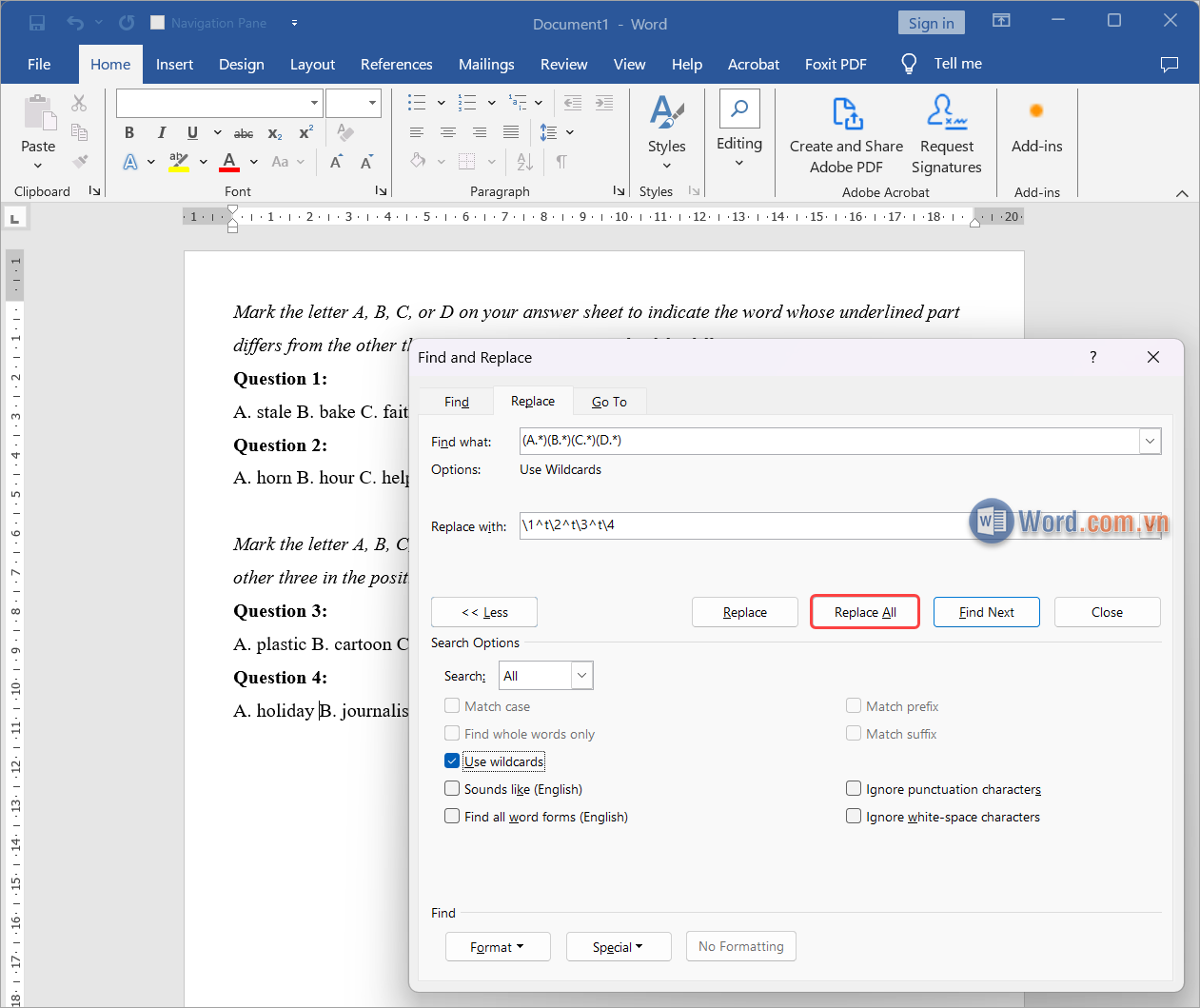Open the Add-ins button
Image resolution: width=1200 pixels, height=1008 pixels.
1036,128
